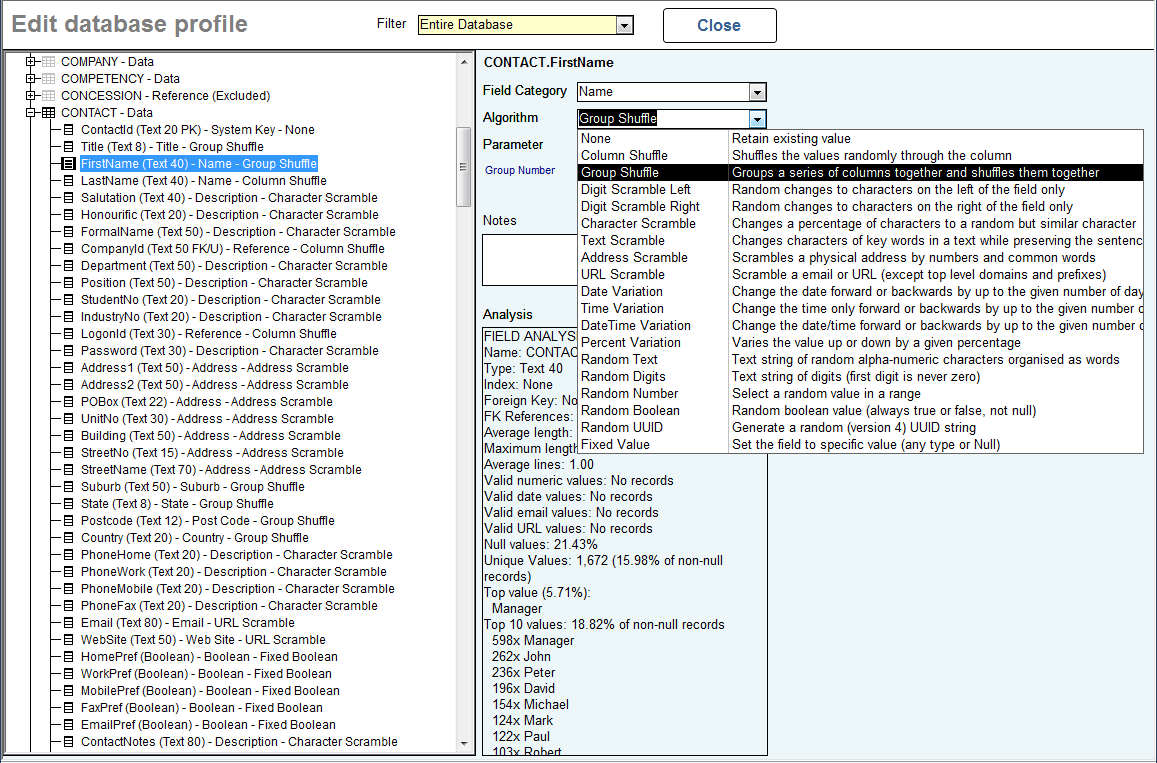The image size is (1157, 763).
Task: Click the Address1 field icon
Action: [x=69, y=367]
